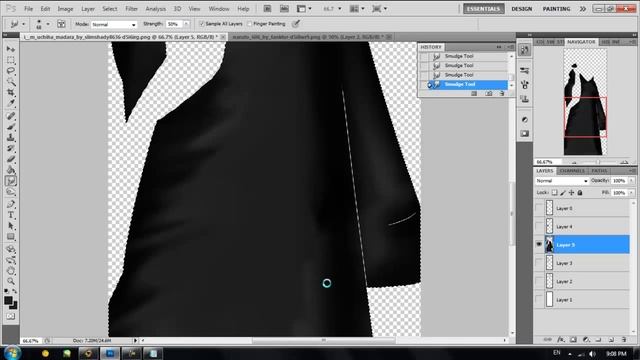The height and width of the screenshot is (360, 640).
Task: Select the Eraser tool
Action: 11,160
